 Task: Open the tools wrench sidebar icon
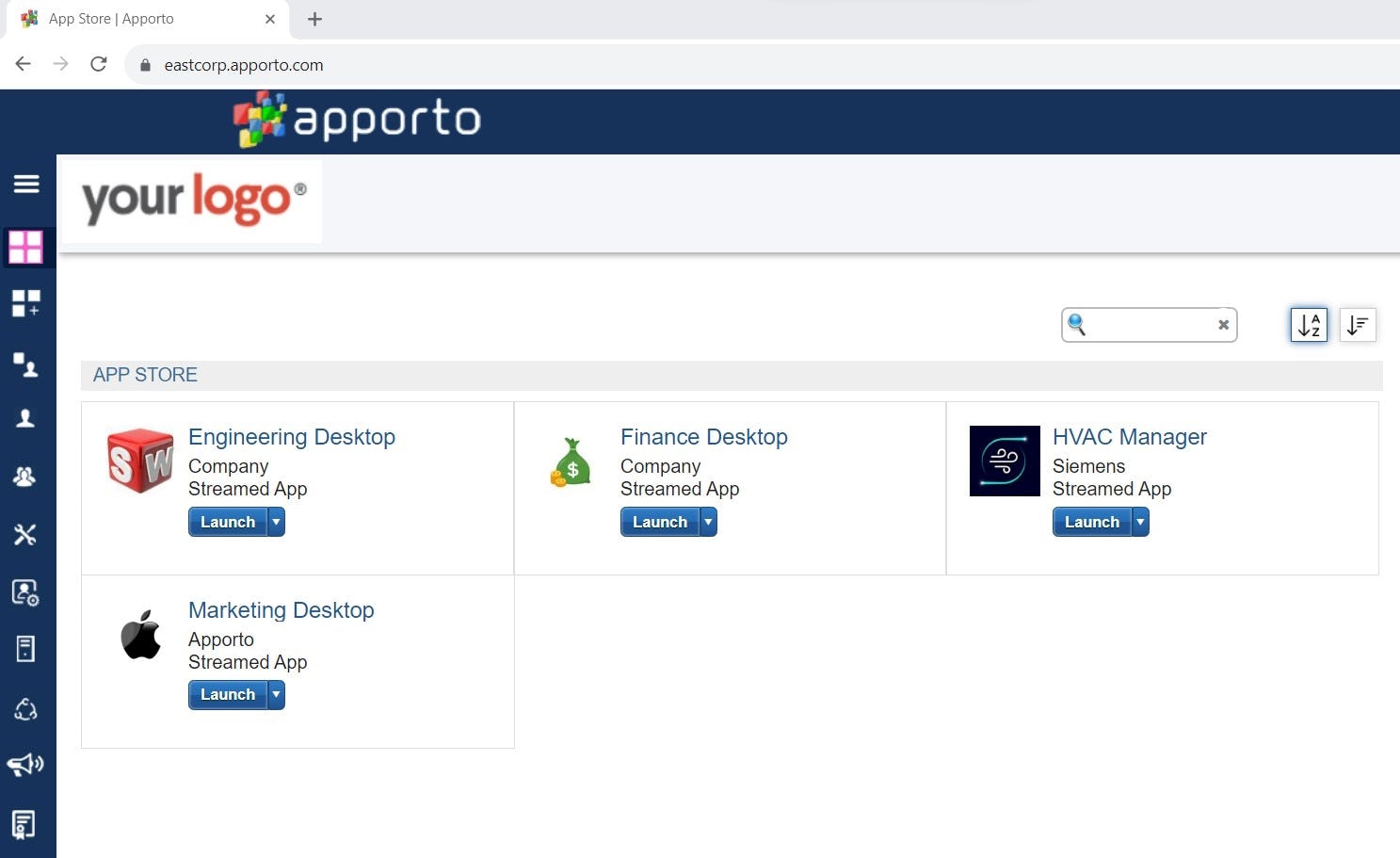click(25, 535)
